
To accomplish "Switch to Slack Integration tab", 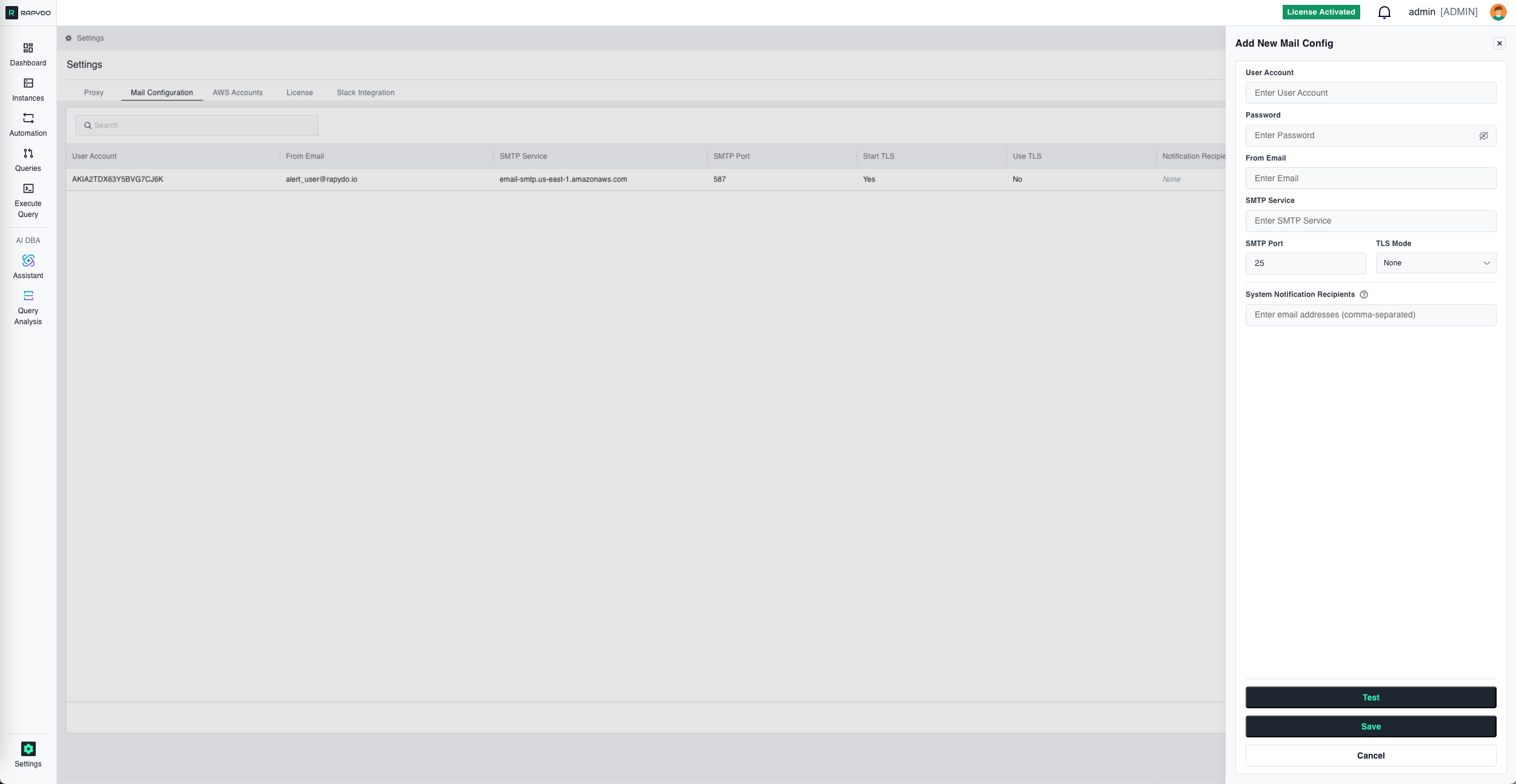I will [x=365, y=92].
